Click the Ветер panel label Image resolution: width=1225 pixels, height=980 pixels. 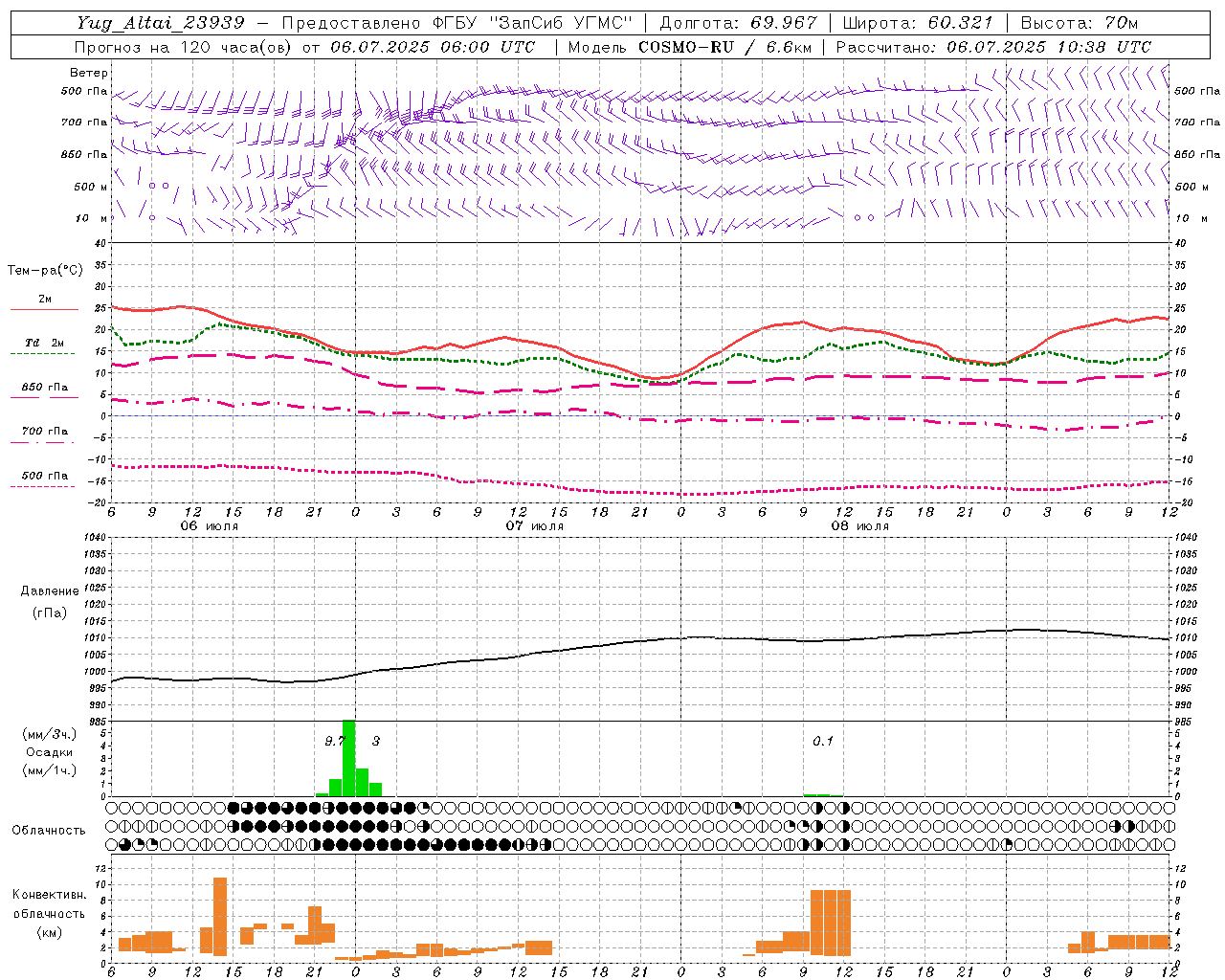89,73
